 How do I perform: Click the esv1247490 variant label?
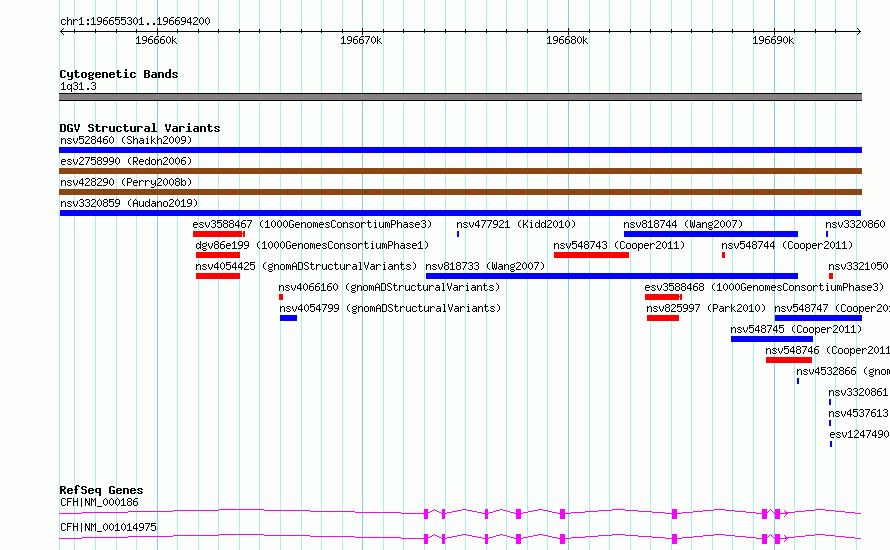[x=859, y=434]
